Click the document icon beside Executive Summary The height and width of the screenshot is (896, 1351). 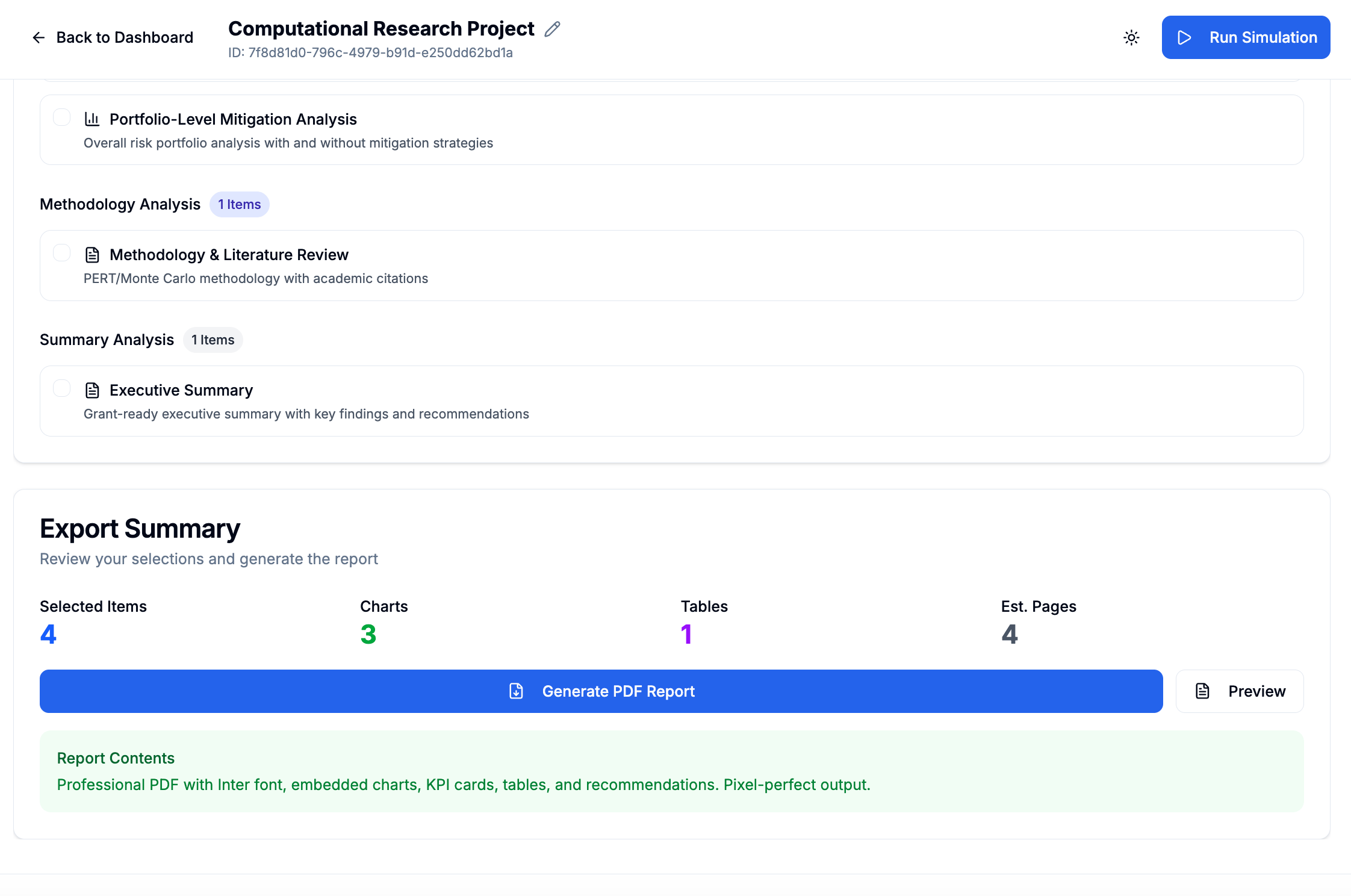pos(92,390)
